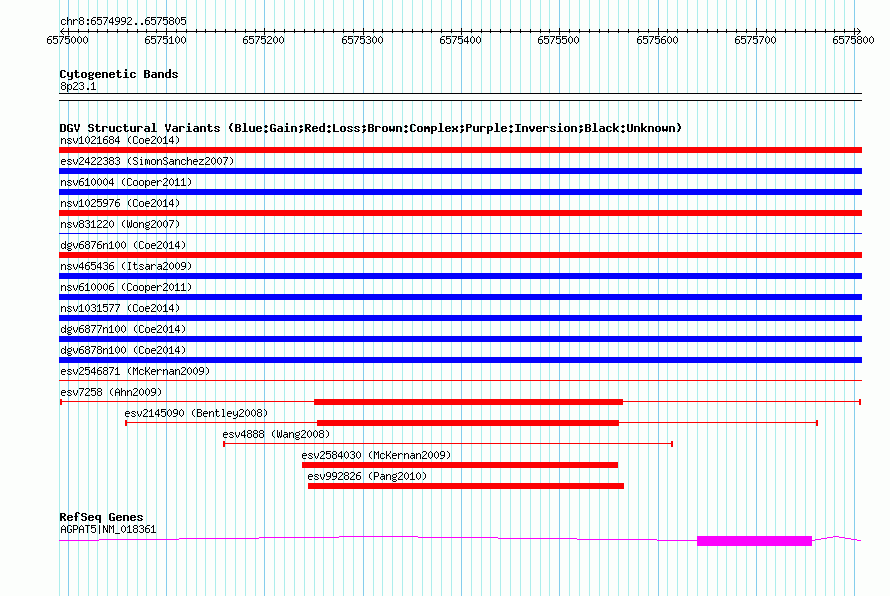Click the esv7258 (Ahn2009) label
Viewport: 890px width, 596px height.
click(x=111, y=392)
